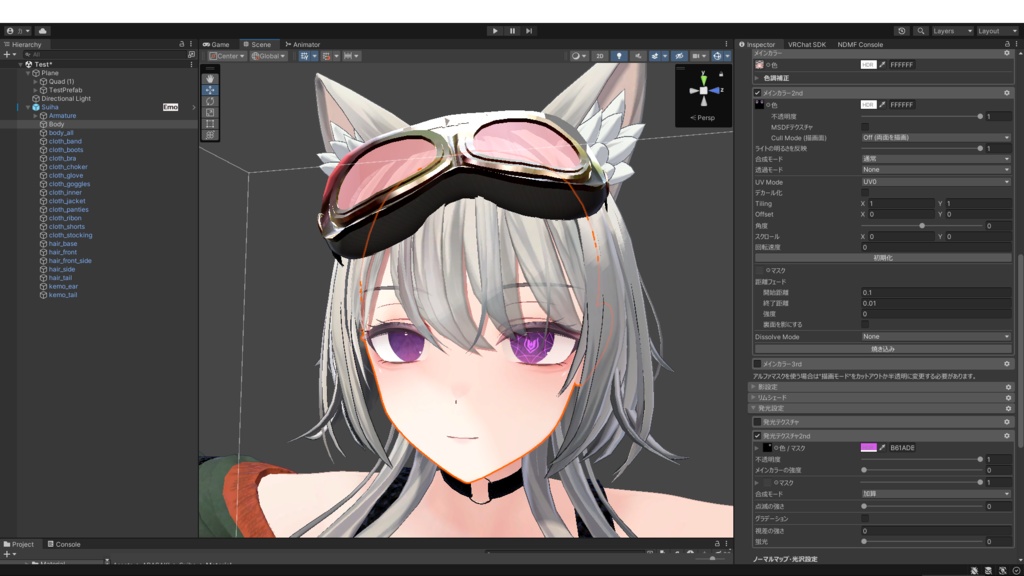Switch to the Animator tab

click(x=303, y=44)
